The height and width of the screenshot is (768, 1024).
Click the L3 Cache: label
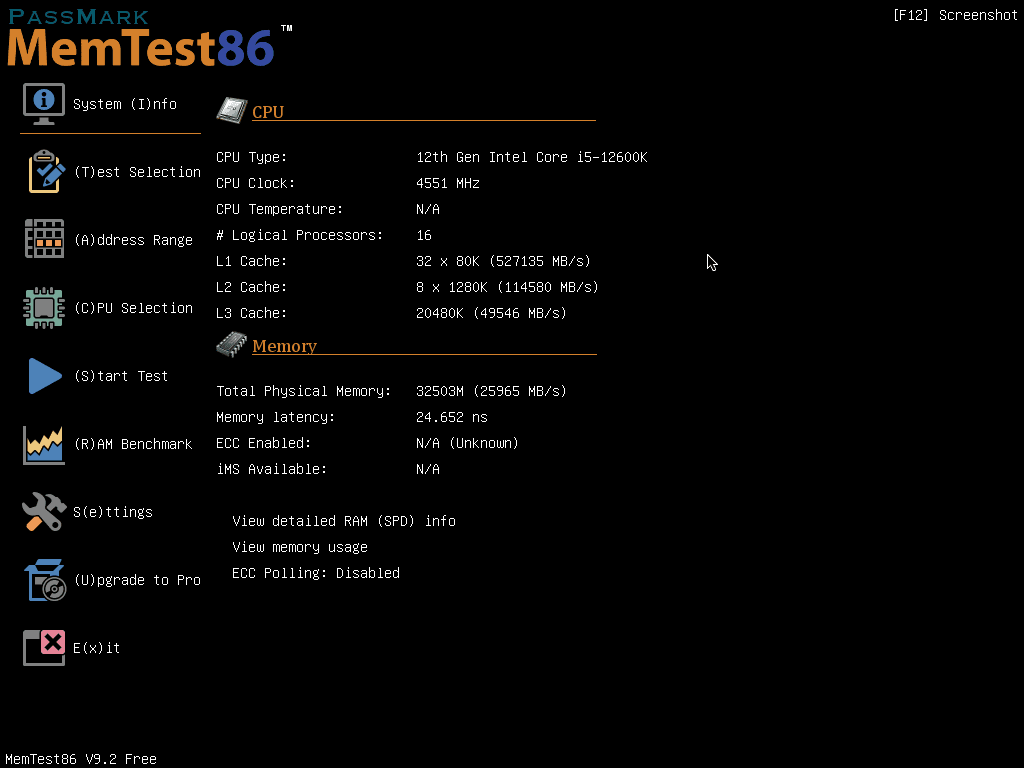coord(251,313)
